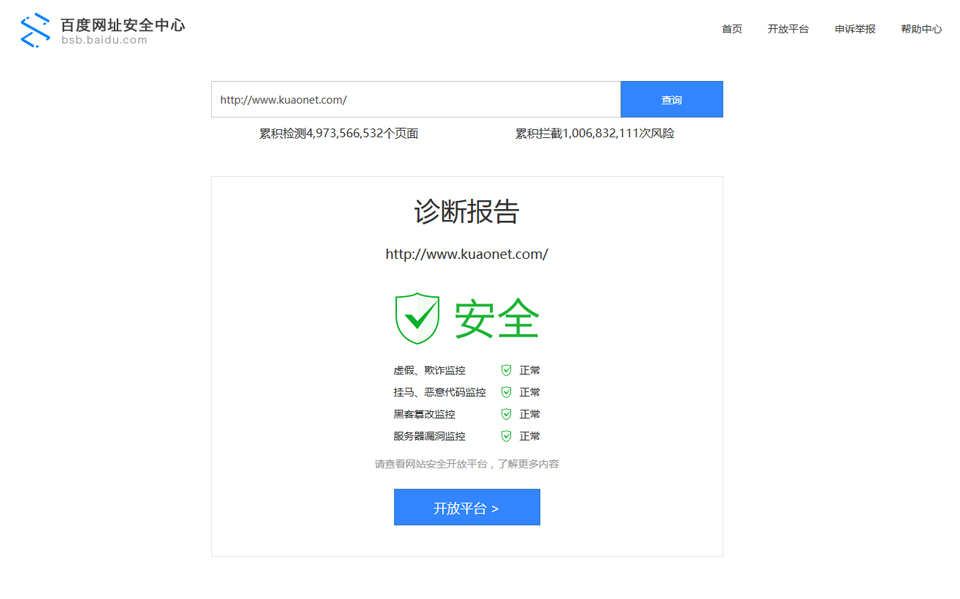Click shield icon next to 挂马、恶意代码监控

click(506, 392)
